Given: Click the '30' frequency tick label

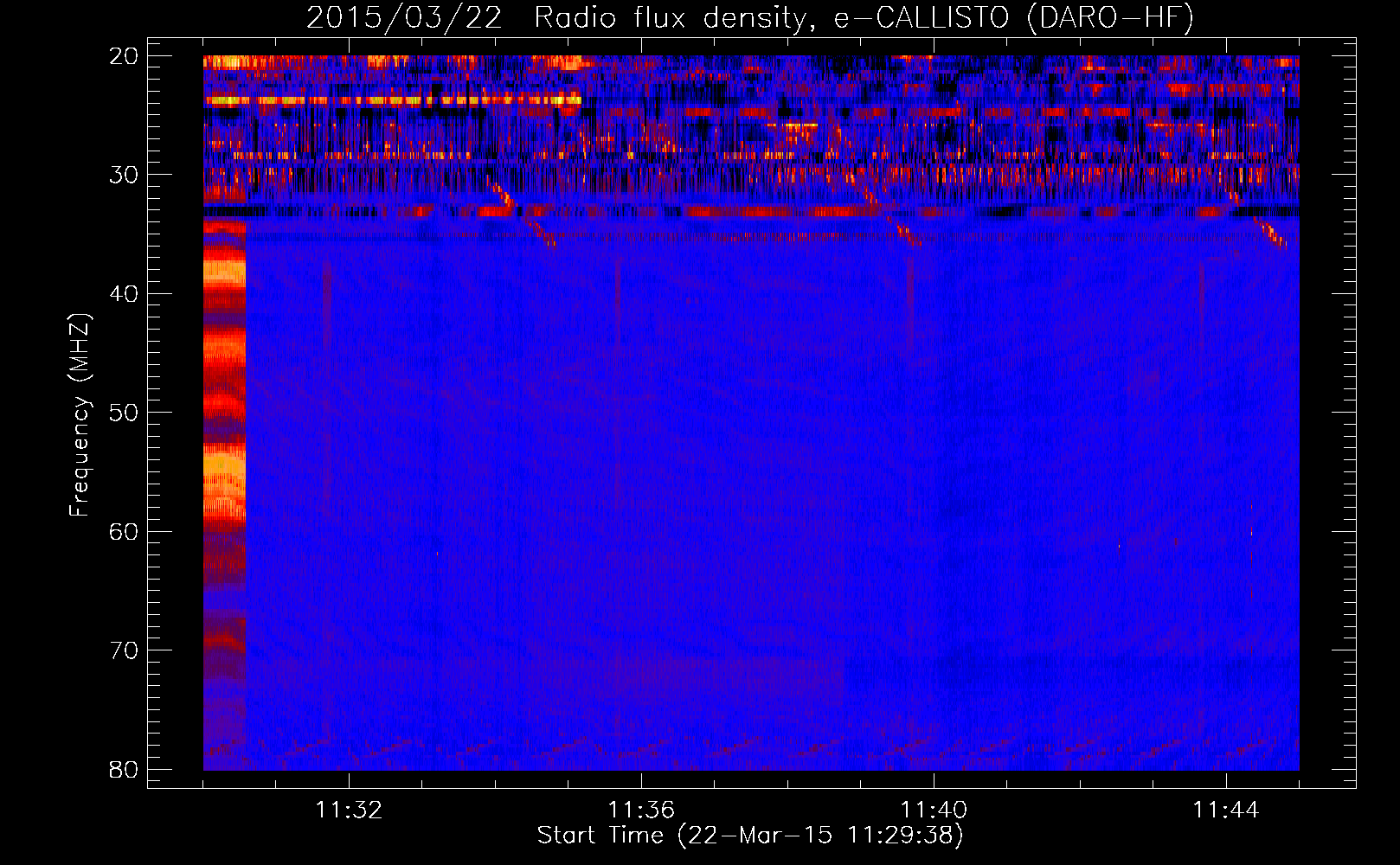Looking at the screenshot, I should click(124, 175).
